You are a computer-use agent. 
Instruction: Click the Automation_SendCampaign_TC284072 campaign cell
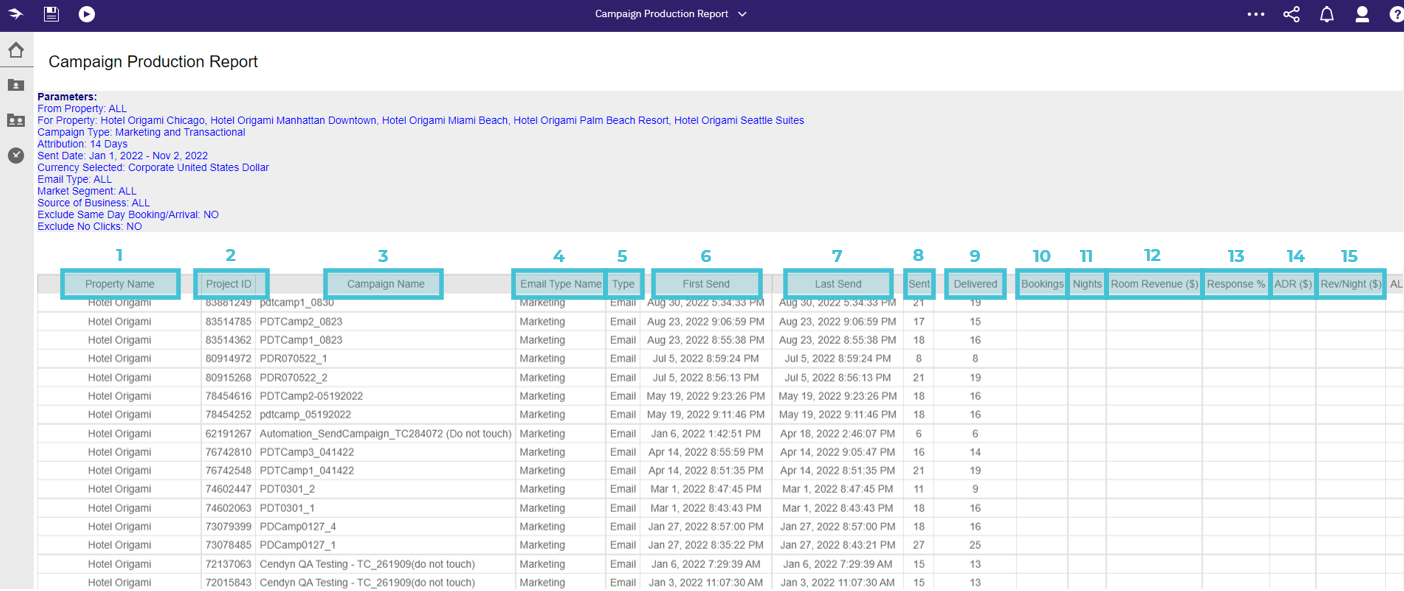[x=385, y=434]
